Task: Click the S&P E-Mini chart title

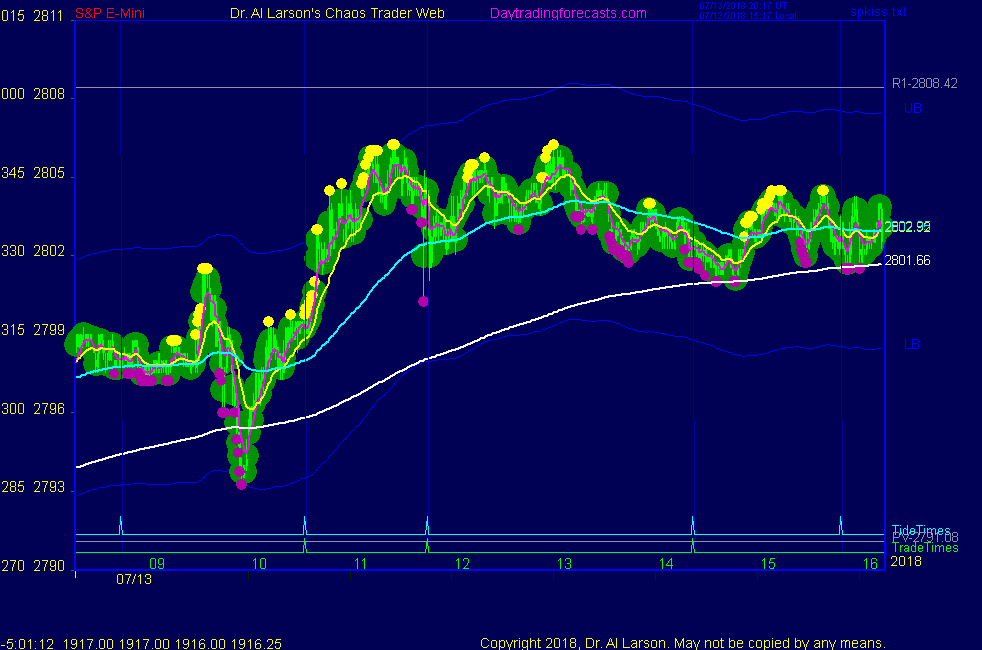Action: point(110,13)
